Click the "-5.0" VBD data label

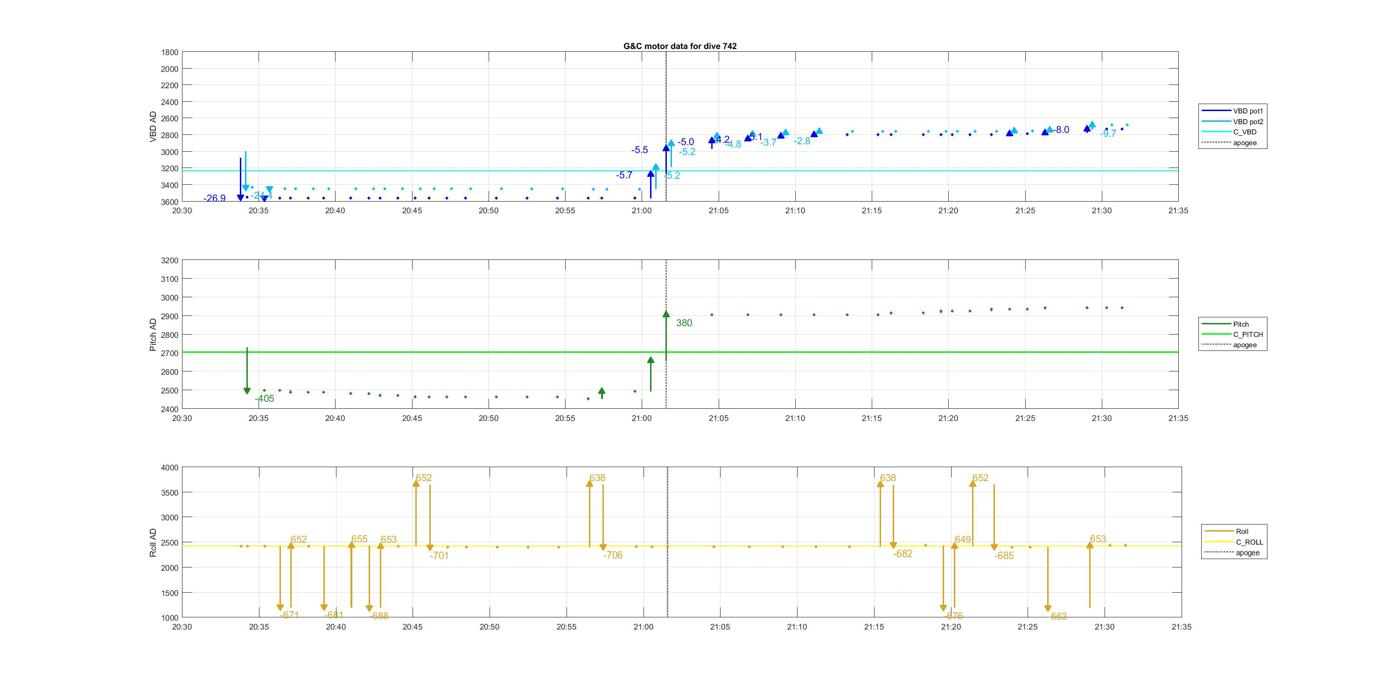coord(686,142)
